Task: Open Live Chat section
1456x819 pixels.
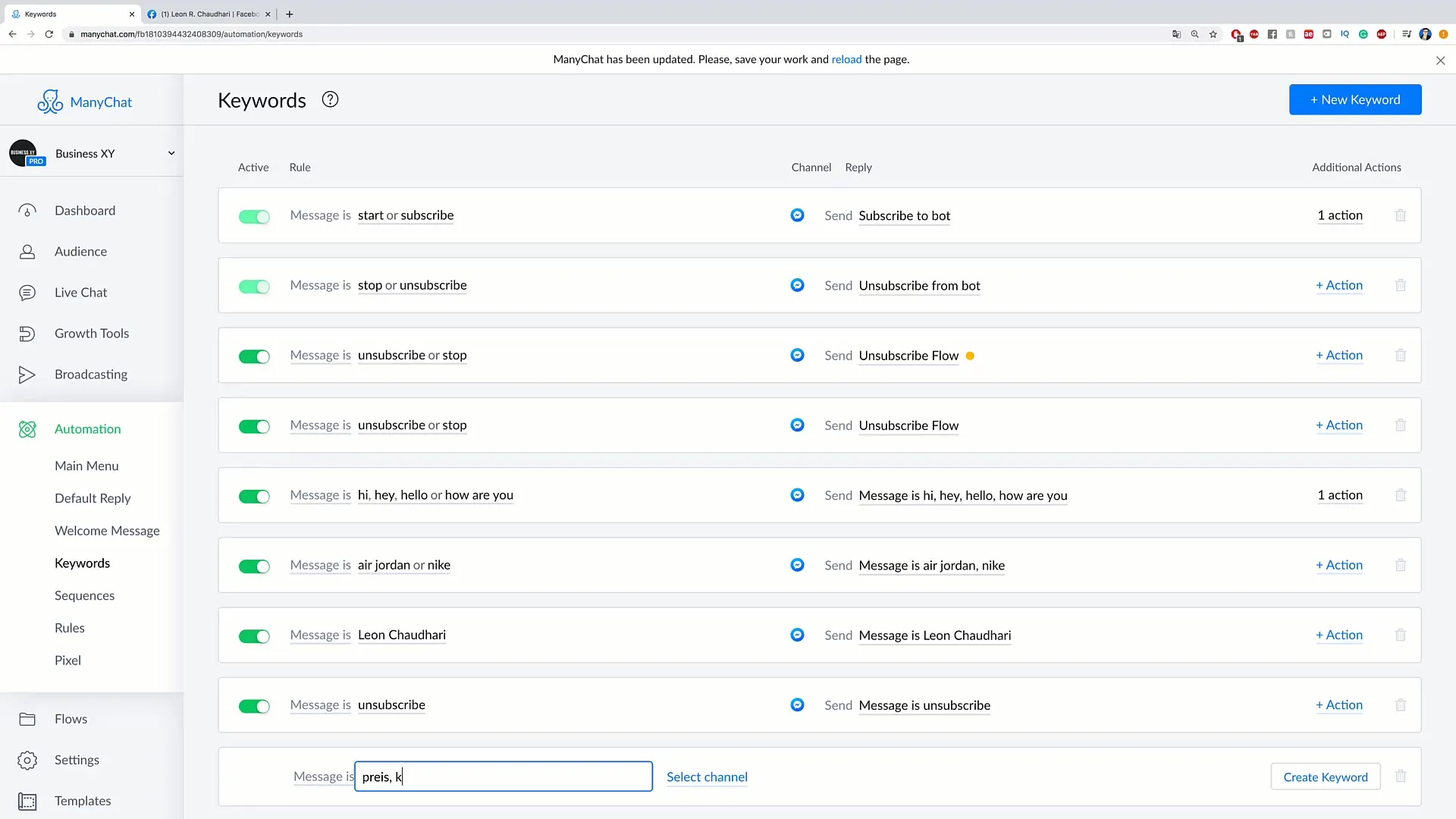Action: point(80,292)
